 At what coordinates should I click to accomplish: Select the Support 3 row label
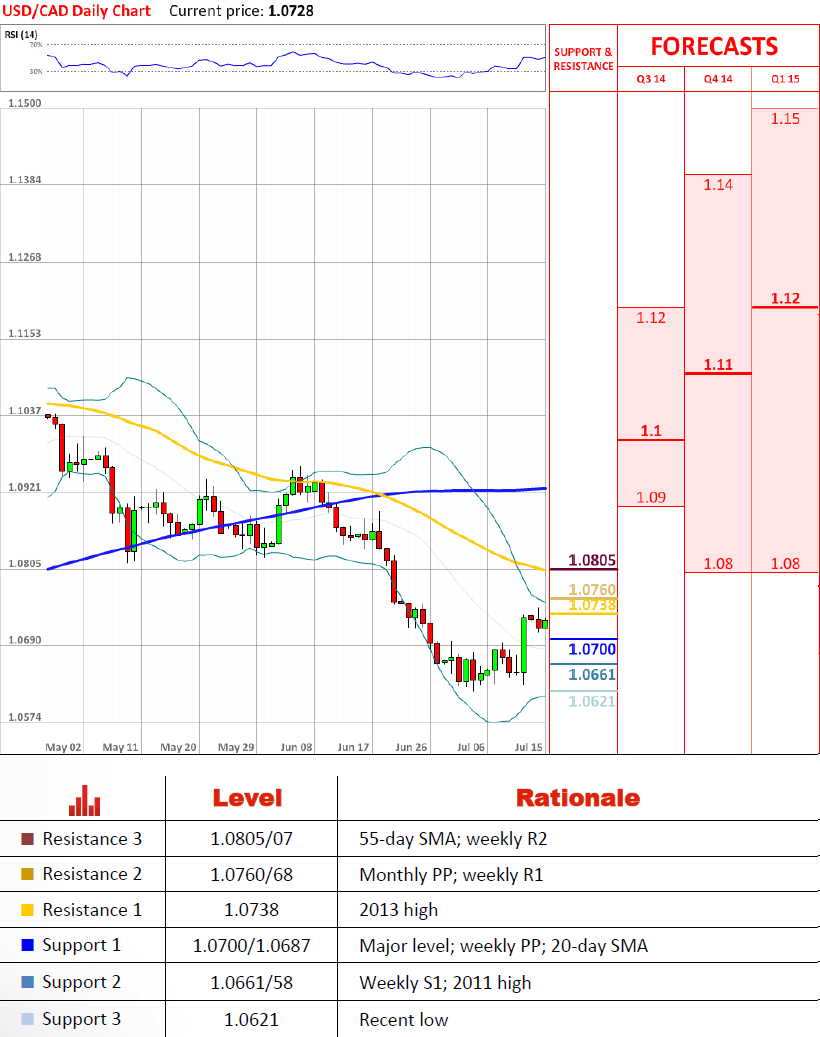coord(81,1020)
